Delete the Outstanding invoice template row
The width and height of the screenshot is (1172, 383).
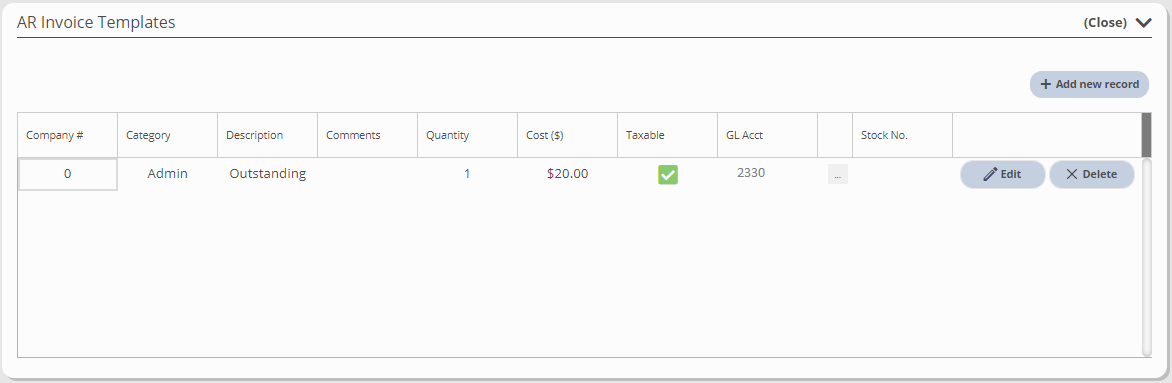1092,174
